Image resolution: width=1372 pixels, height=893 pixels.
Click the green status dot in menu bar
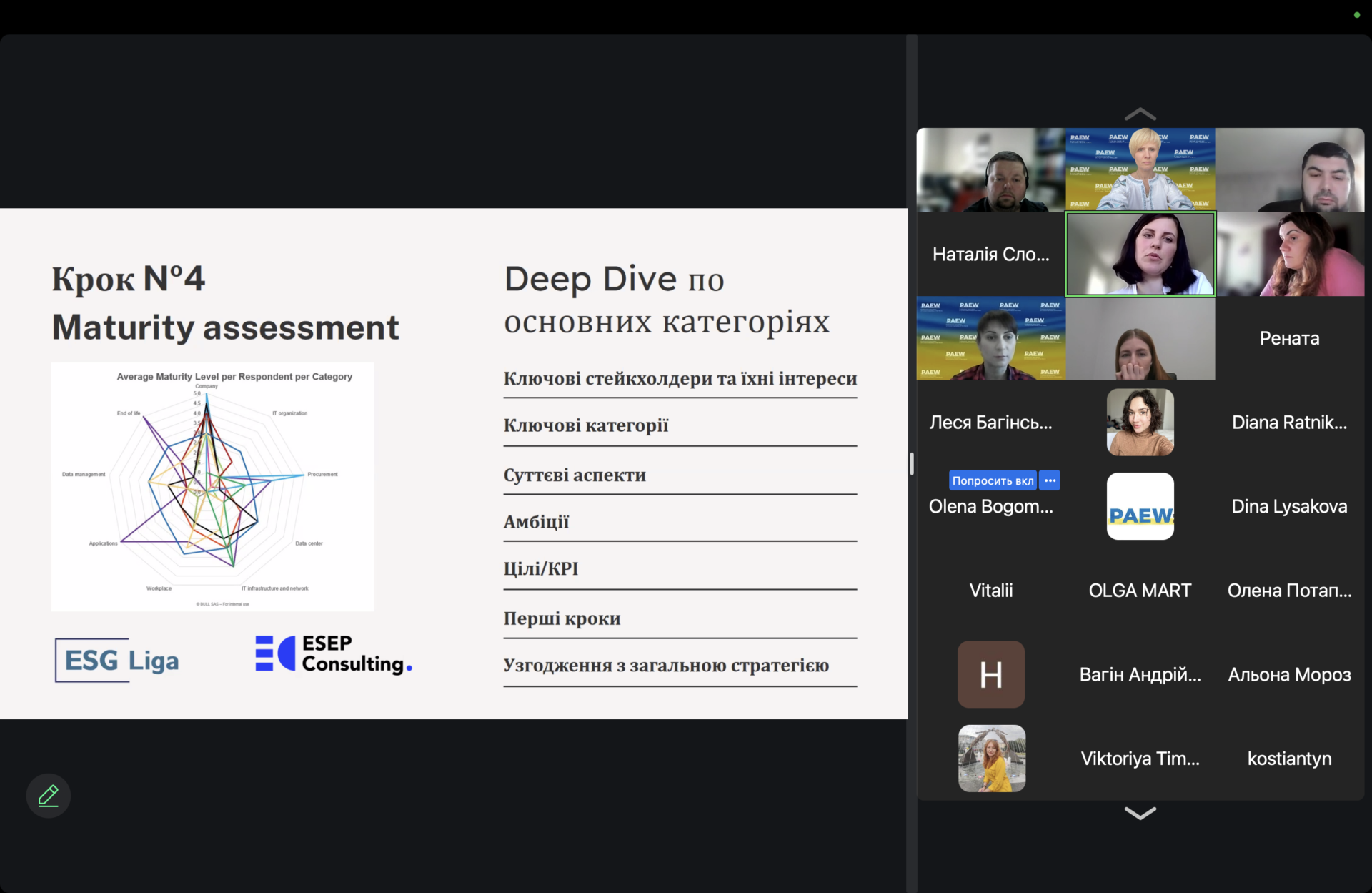click(x=1356, y=15)
